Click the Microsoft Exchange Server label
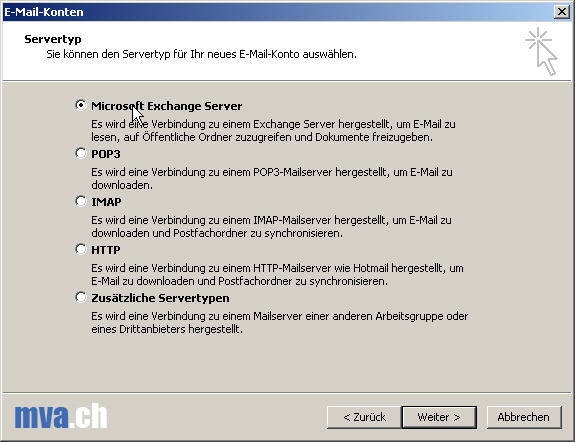575x442 pixels. [166, 106]
